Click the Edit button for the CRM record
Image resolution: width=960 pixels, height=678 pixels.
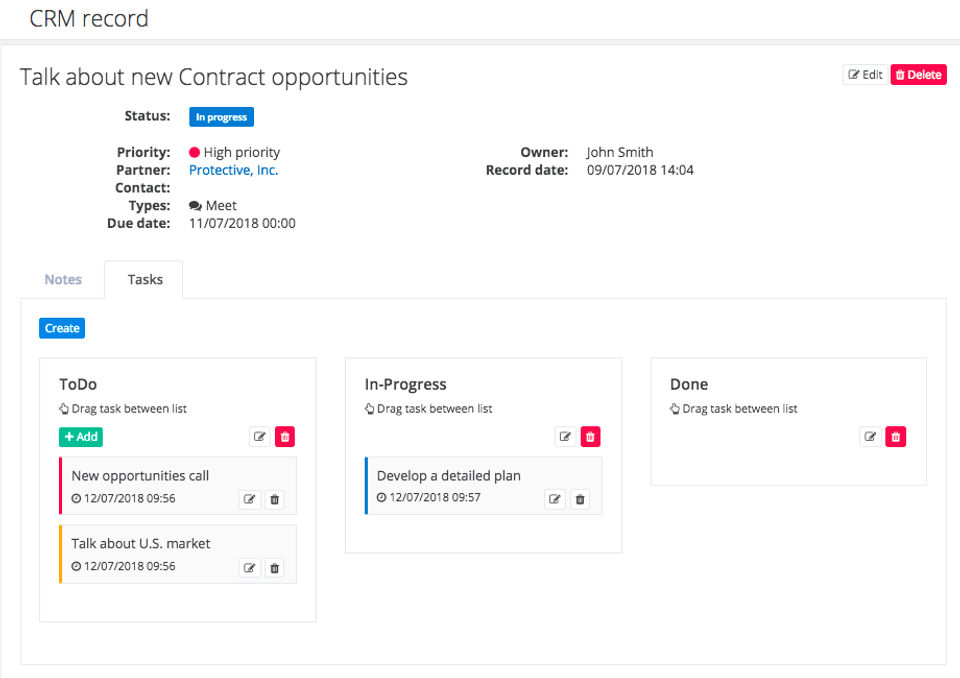coord(865,75)
